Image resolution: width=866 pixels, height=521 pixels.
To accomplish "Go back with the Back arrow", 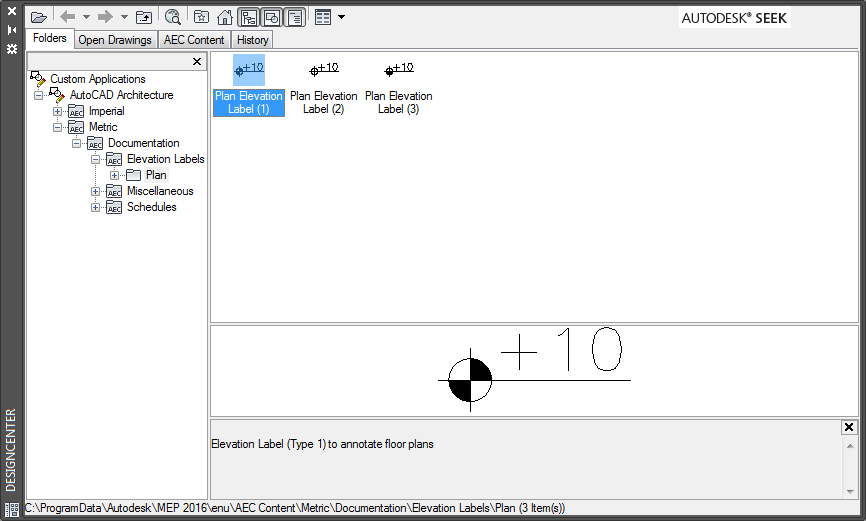I will (x=67, y=17).
